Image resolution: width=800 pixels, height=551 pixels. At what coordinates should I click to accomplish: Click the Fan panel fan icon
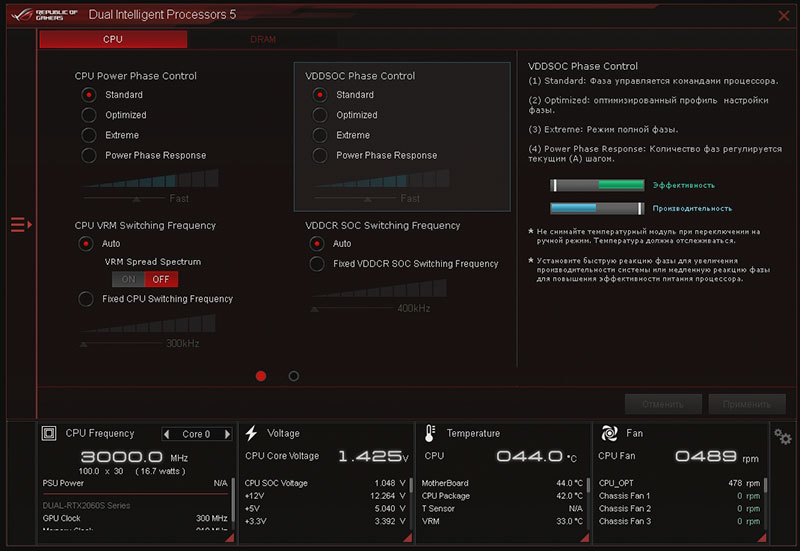point(609,433)
